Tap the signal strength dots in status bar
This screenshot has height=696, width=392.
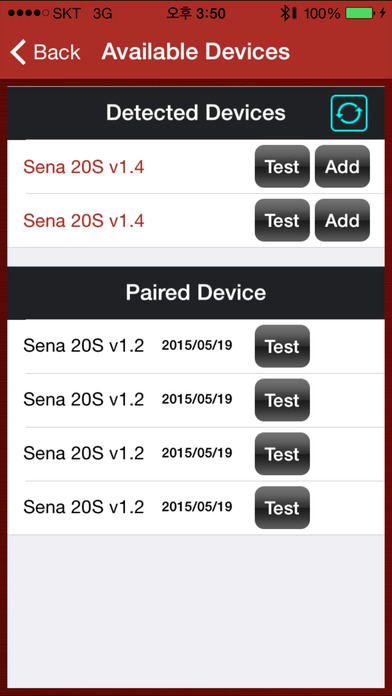[x=28, y=13]
